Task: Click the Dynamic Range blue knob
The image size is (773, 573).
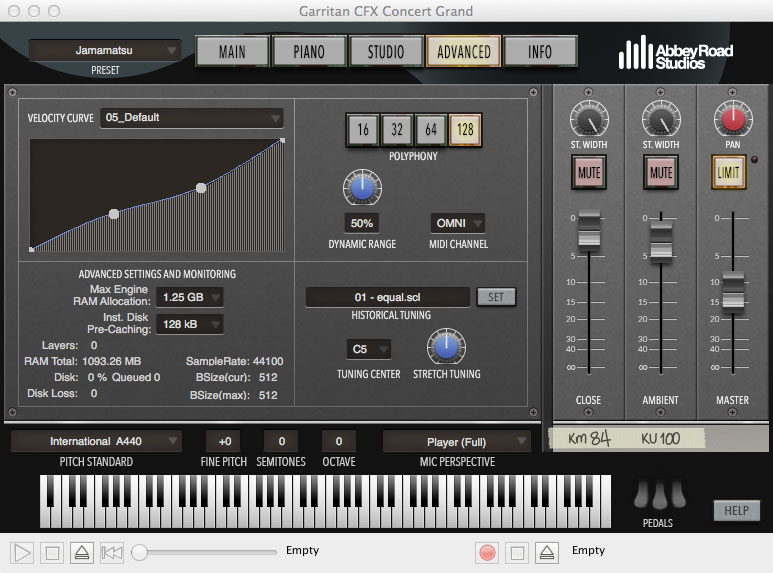Action: pyautogui.click(x=362, y=187)
